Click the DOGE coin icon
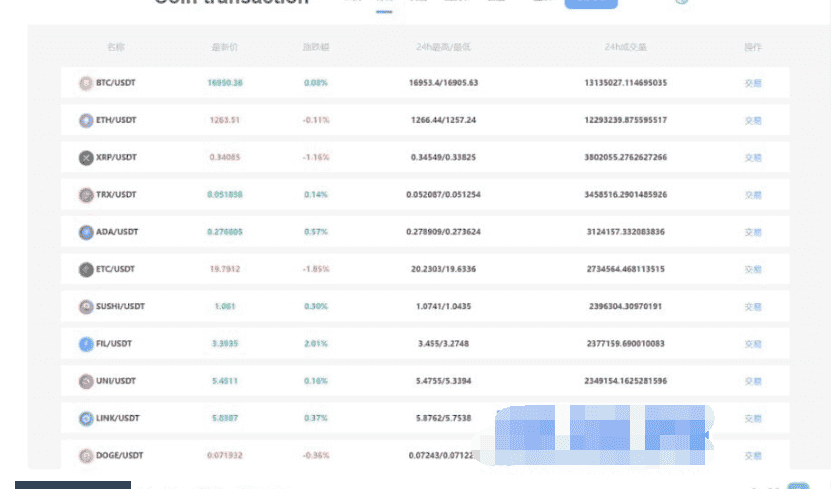The image size is (840, 489). (x=86, y=456)
